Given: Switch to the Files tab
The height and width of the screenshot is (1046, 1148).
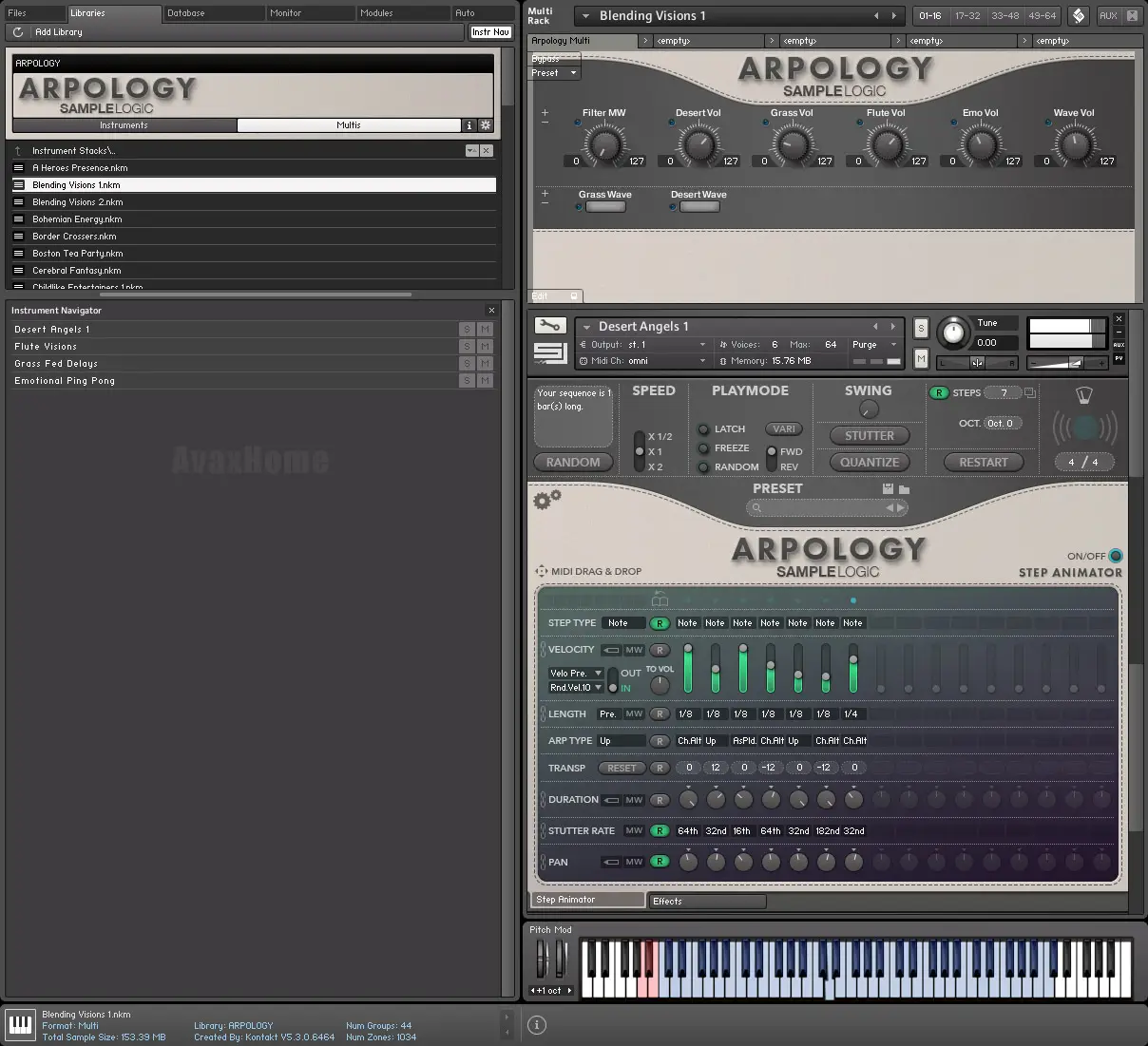Looking at the screenshot, I should [34, 13].
